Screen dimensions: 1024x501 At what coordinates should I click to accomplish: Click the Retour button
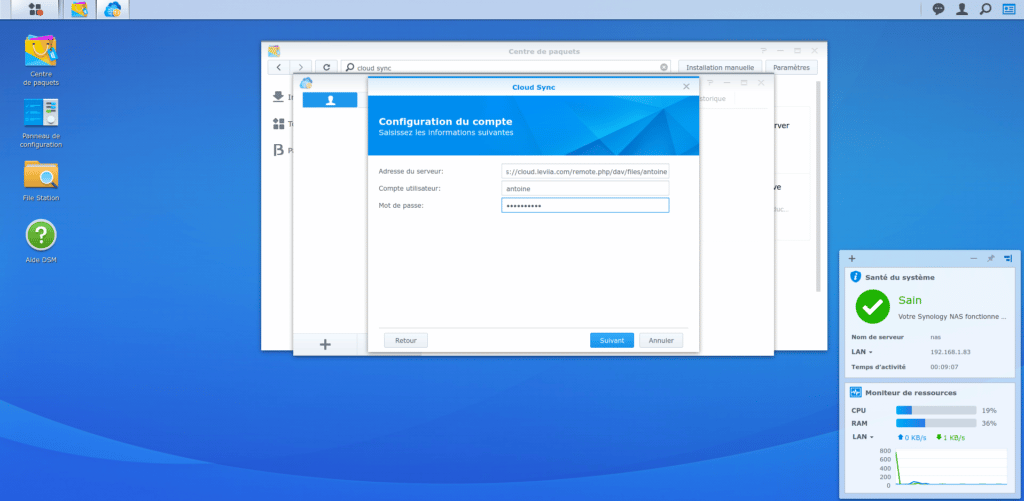406,340
